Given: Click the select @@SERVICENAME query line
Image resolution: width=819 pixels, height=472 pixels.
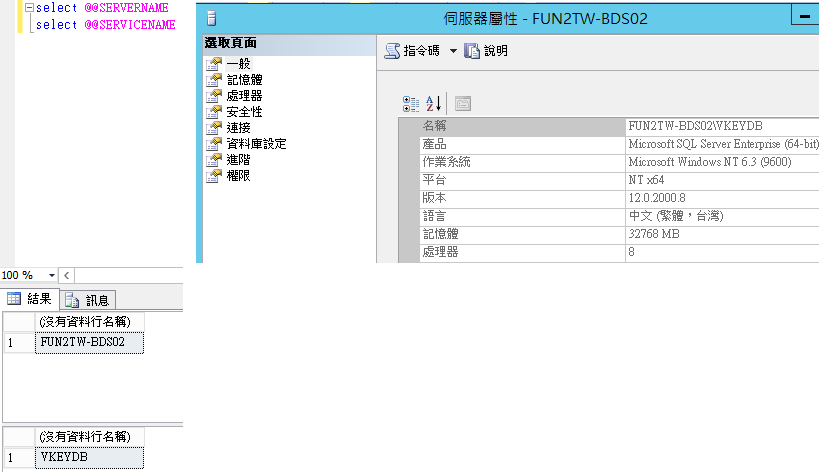Looking at the screenshot, I should 106,25.
